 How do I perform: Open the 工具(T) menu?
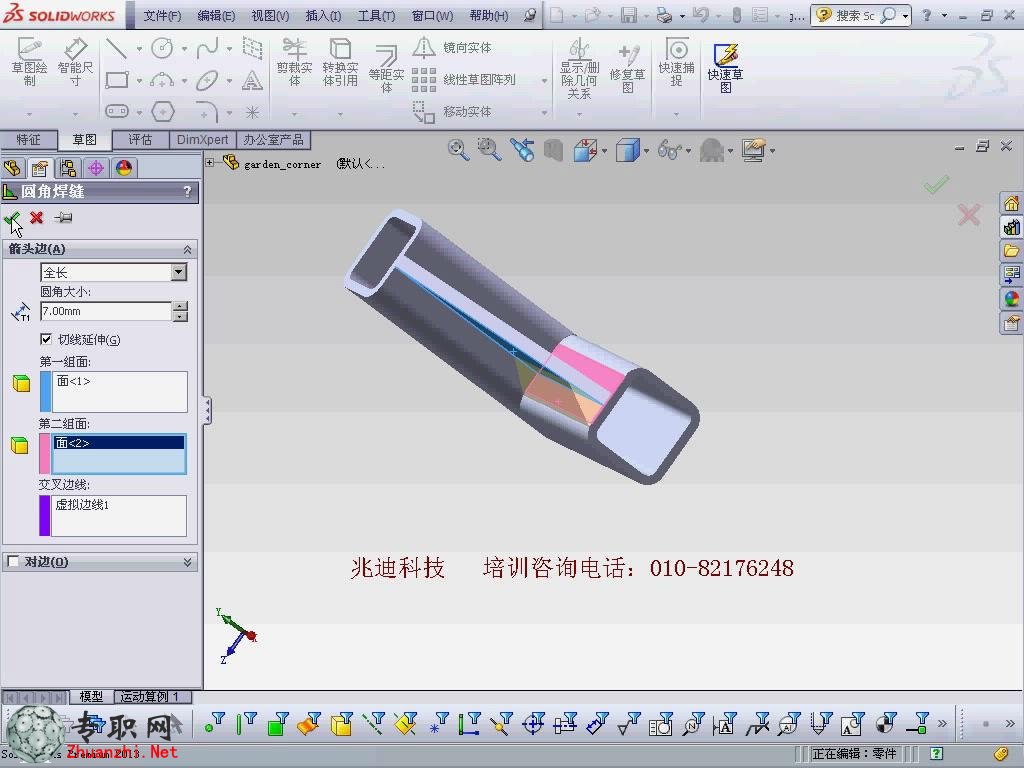376,16
